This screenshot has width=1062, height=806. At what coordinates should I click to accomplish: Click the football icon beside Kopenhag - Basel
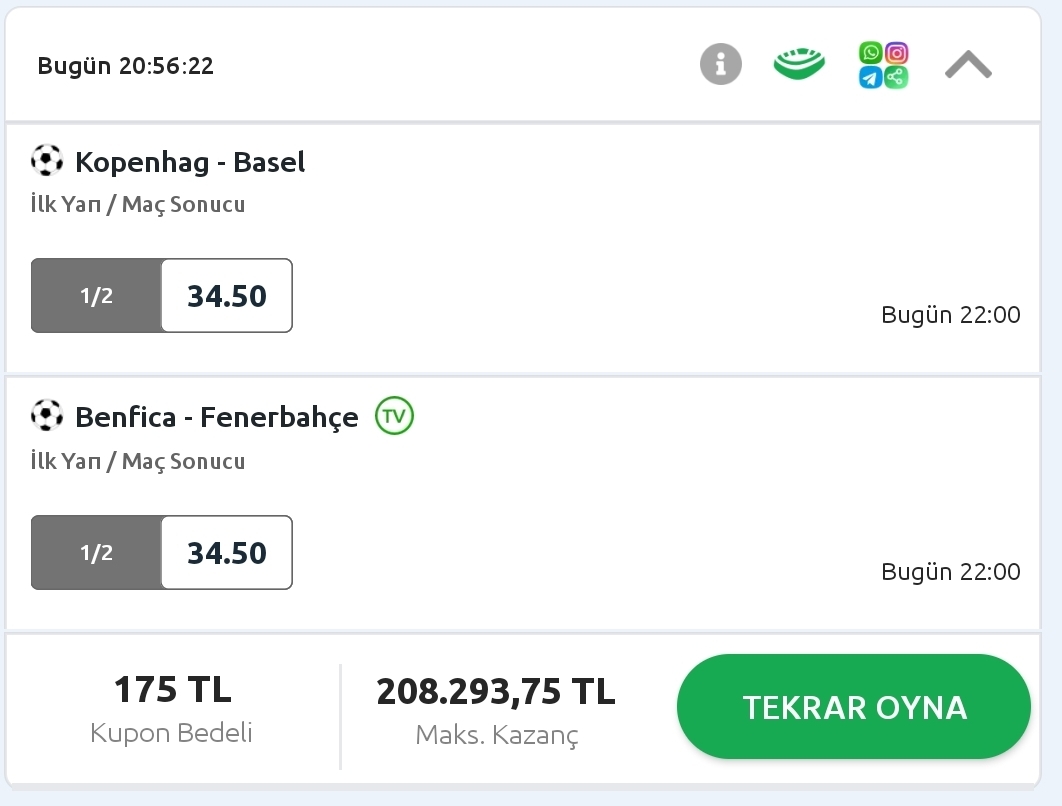(47, 161)
